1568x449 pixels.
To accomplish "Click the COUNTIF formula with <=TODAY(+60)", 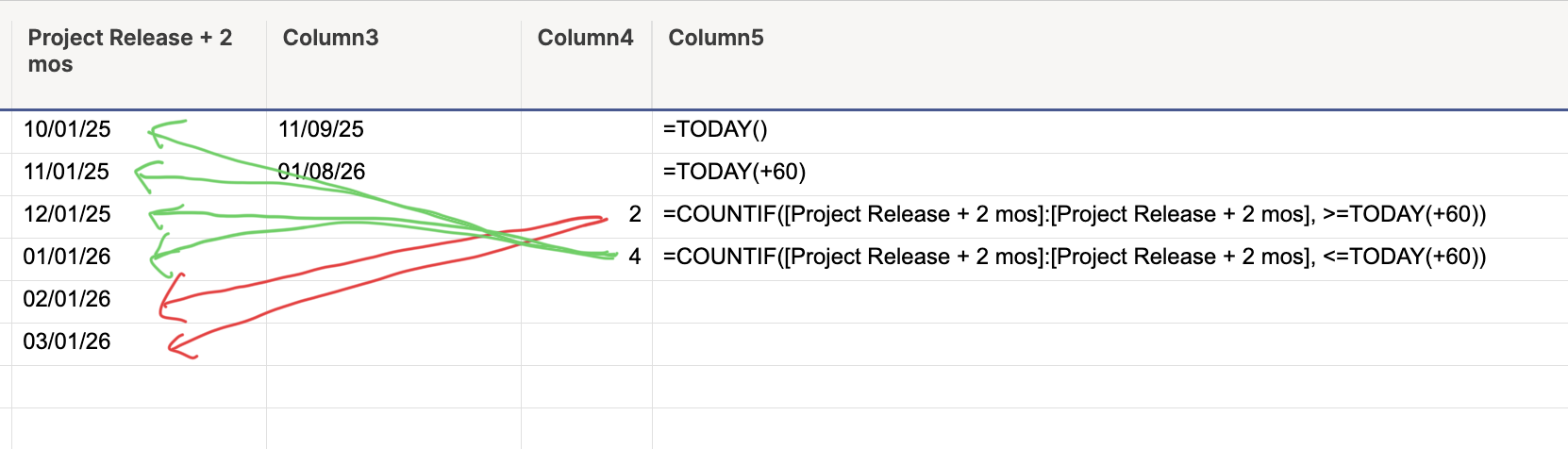I will click(1074, 257).
